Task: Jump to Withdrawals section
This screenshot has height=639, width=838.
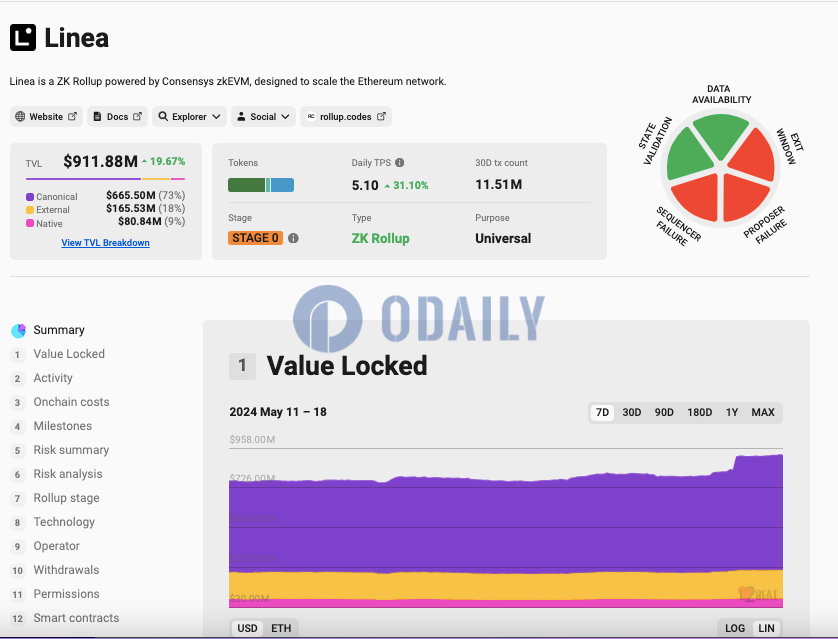Action: click(66, 570)
